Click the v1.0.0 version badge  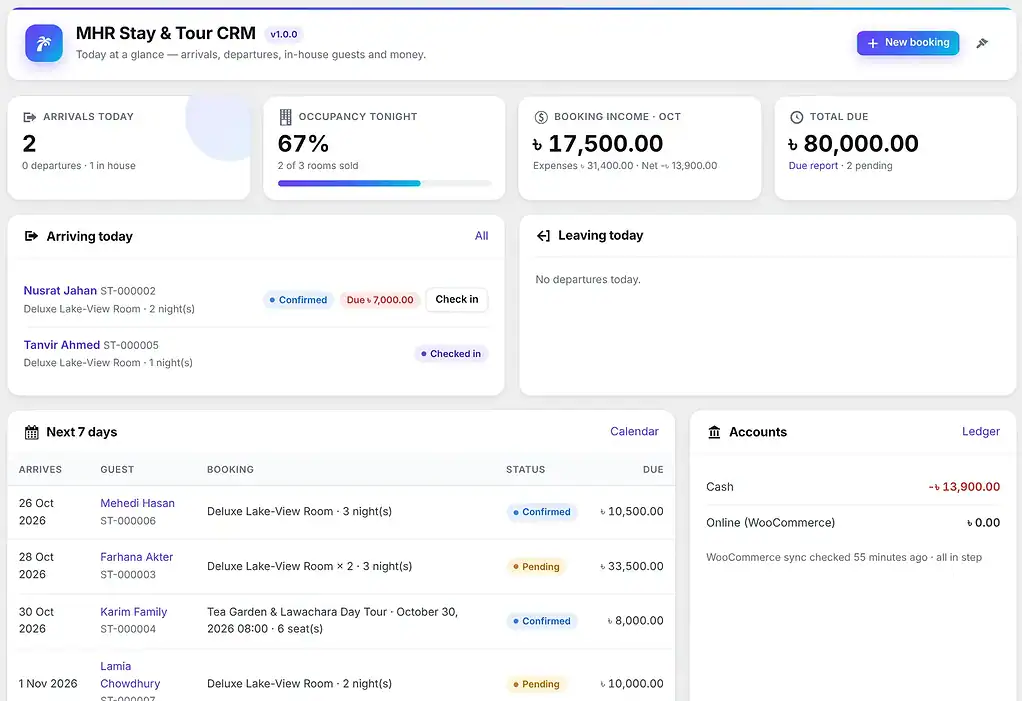[284, 35]
